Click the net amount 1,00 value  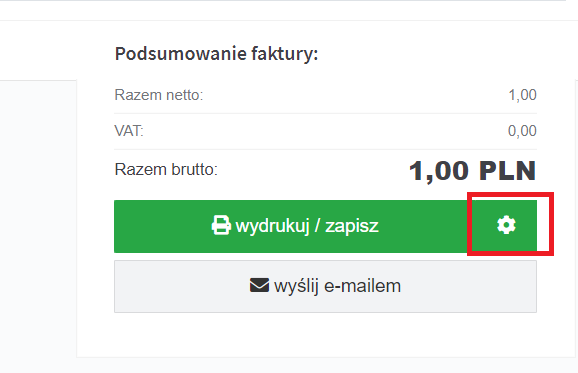click(x=522, y=95)
